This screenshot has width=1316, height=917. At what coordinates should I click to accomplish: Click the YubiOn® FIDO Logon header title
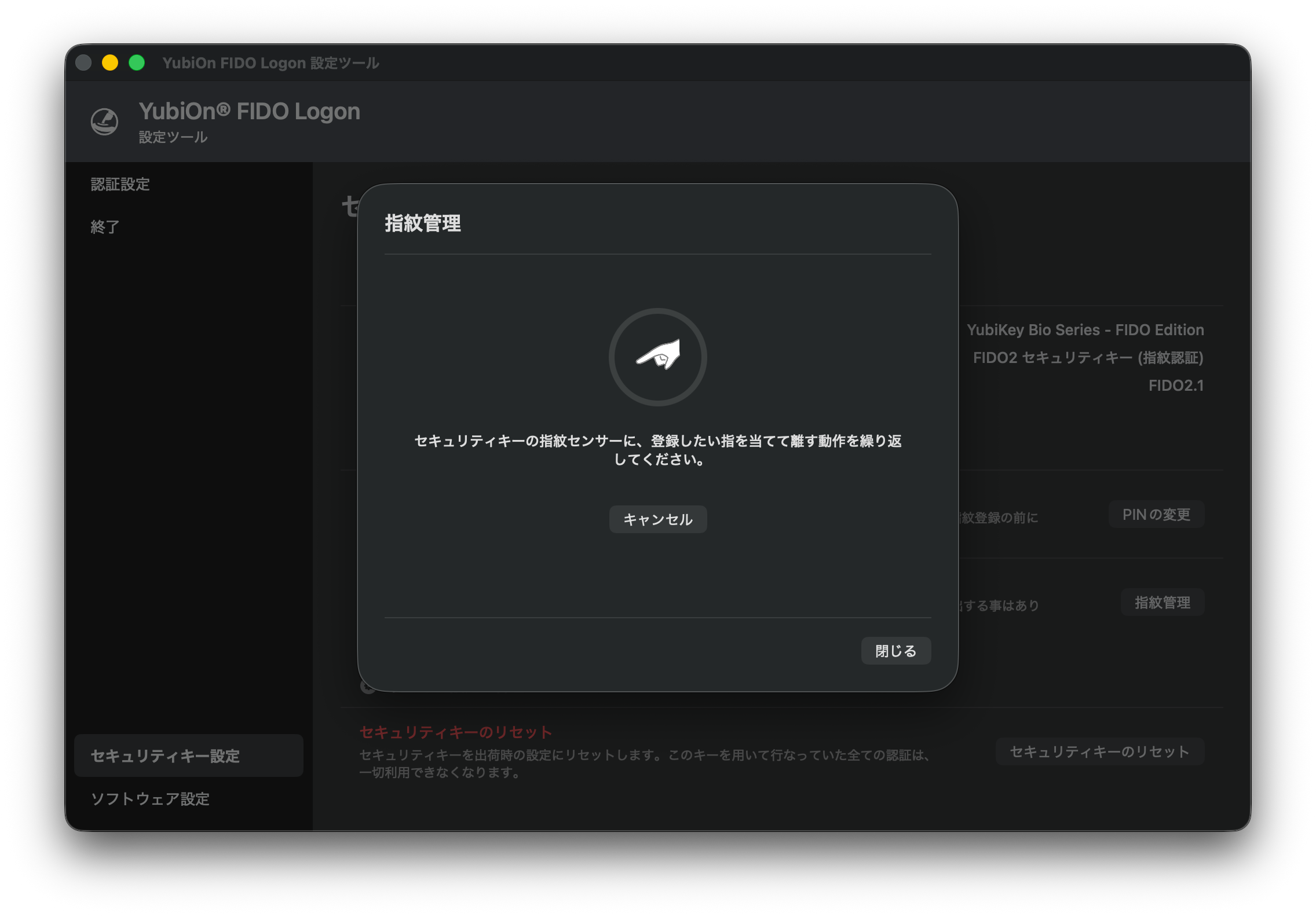coord(249,111)
